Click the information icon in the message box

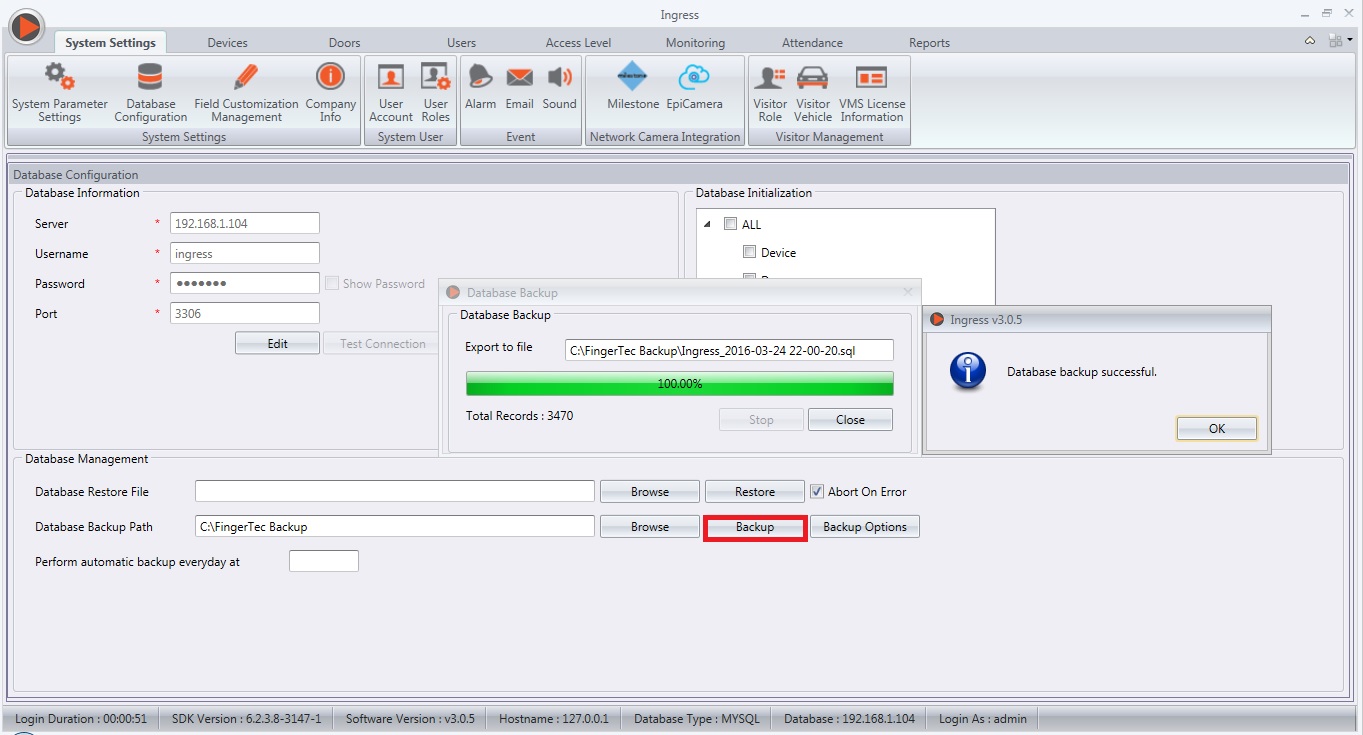coord(968,371)
